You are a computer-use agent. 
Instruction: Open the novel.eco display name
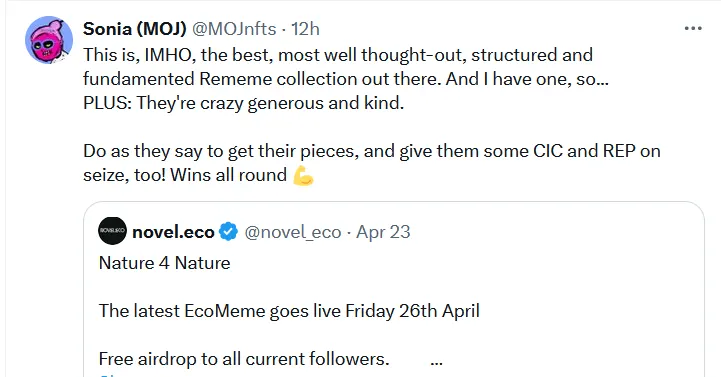[173, 232]
